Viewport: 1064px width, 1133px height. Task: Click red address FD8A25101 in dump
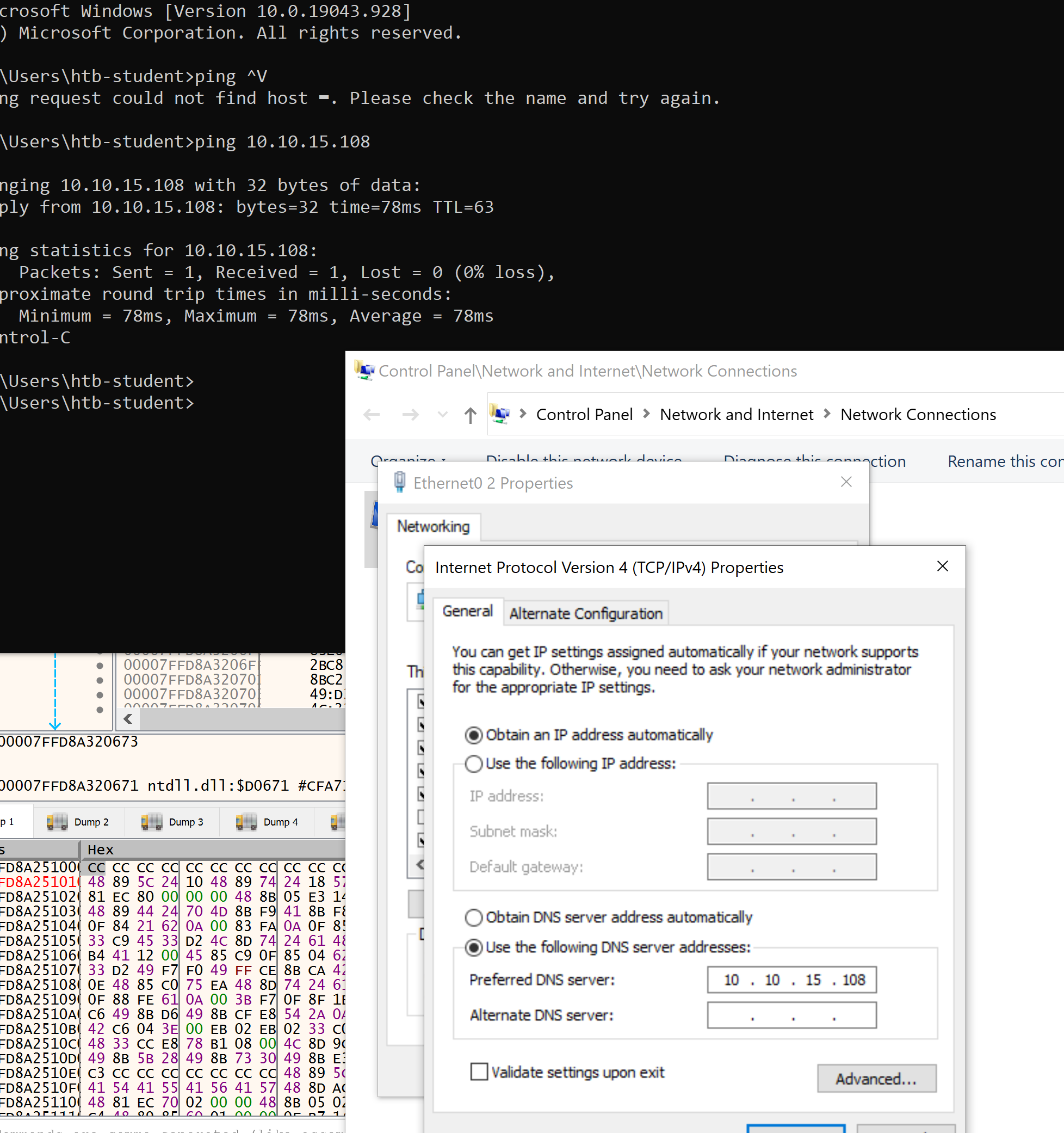point(39,882)
